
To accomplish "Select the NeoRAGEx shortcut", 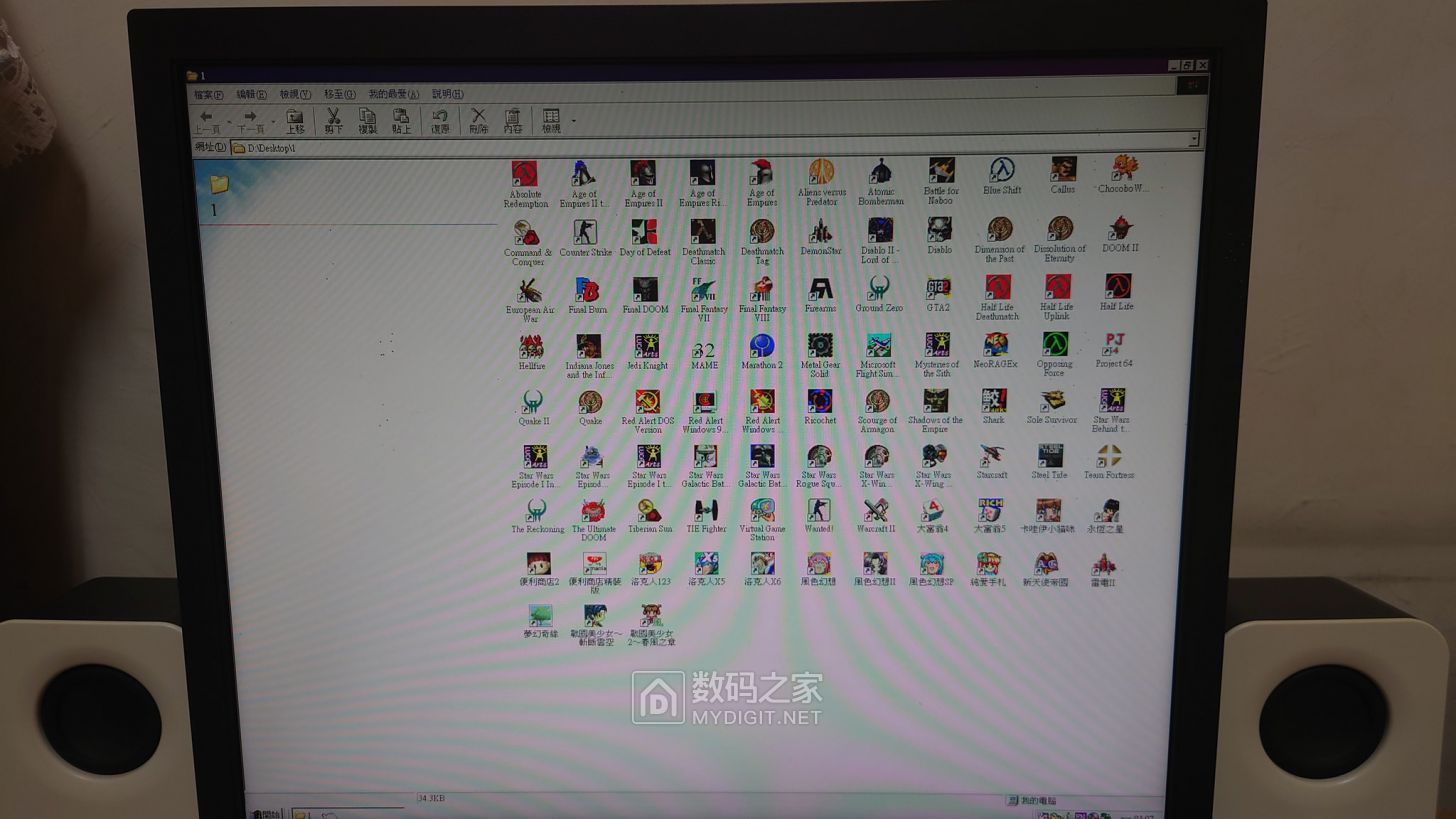I will (x=995, y=351).
